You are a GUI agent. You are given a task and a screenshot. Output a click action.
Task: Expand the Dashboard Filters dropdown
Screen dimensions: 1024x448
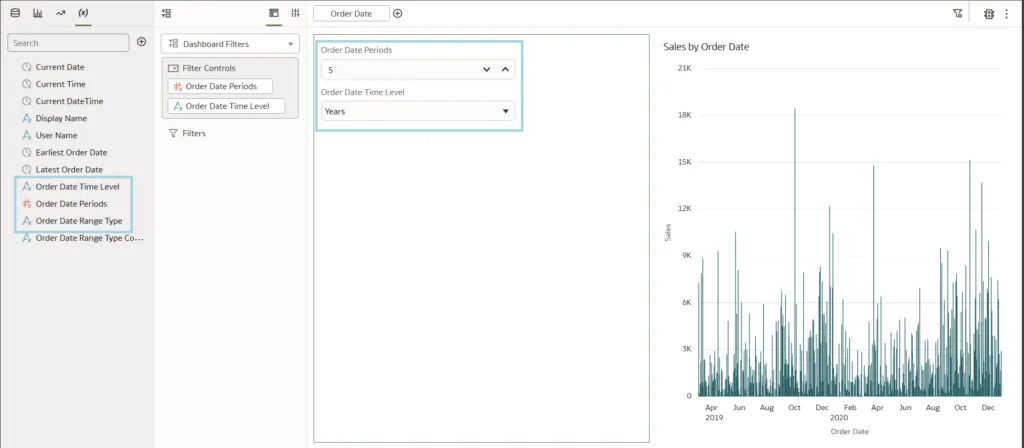pyautogui.click(x=230, y=44)
